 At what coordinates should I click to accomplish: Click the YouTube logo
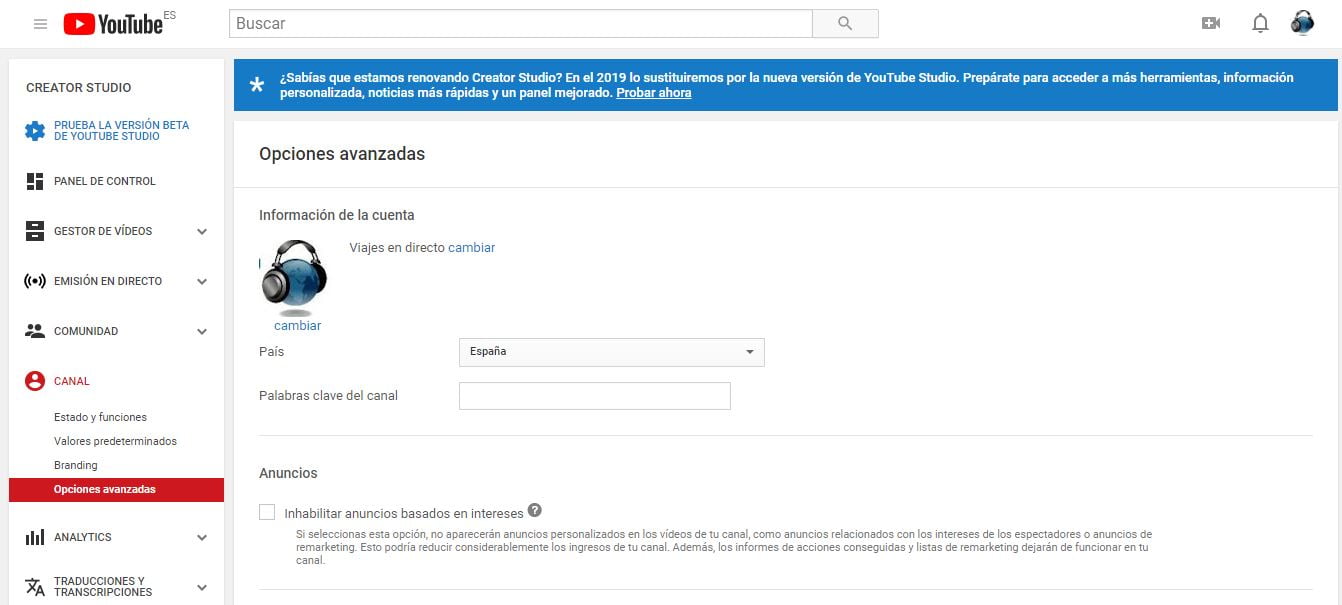tap(113, 24)
